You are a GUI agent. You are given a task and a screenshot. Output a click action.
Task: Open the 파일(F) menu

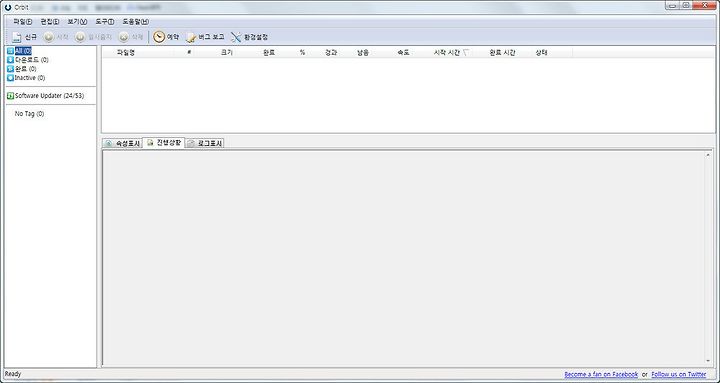[x=22, y=22]
